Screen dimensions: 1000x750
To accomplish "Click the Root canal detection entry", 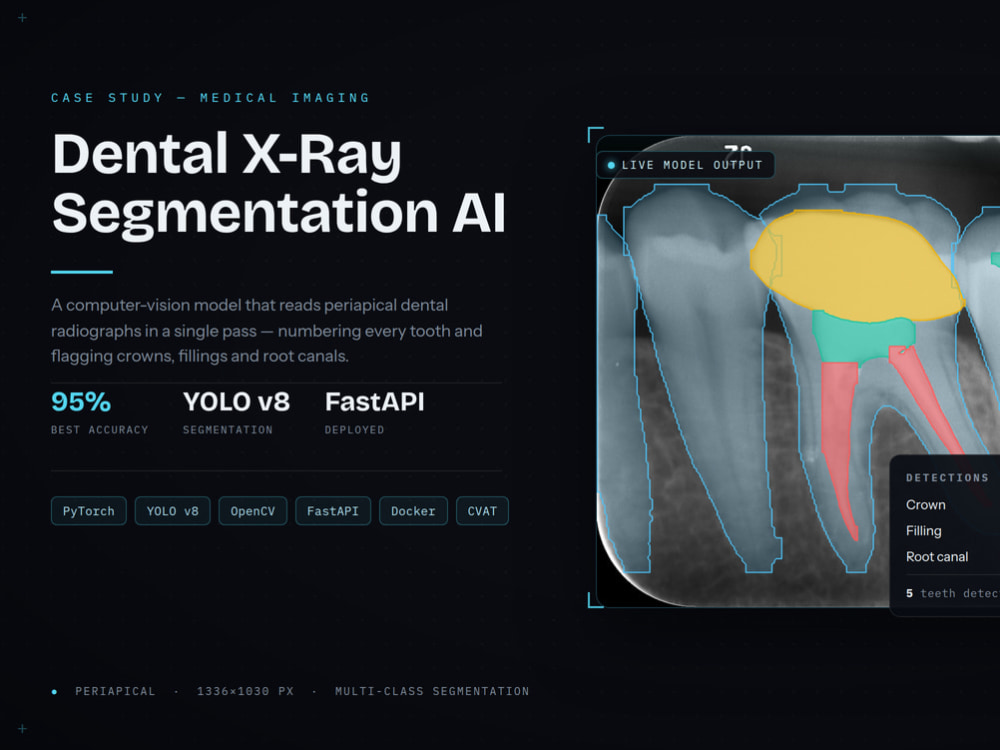I will (x=937, y=557).
